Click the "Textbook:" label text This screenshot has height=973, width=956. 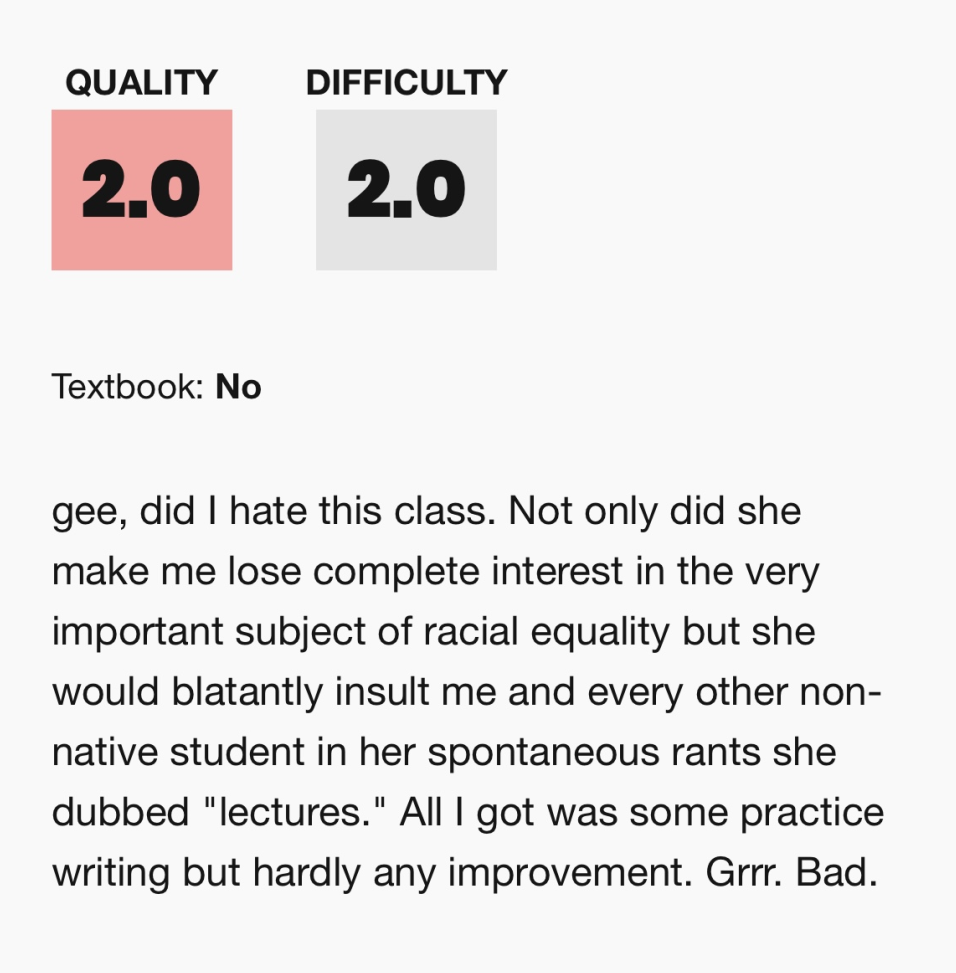tap(128, 387)
